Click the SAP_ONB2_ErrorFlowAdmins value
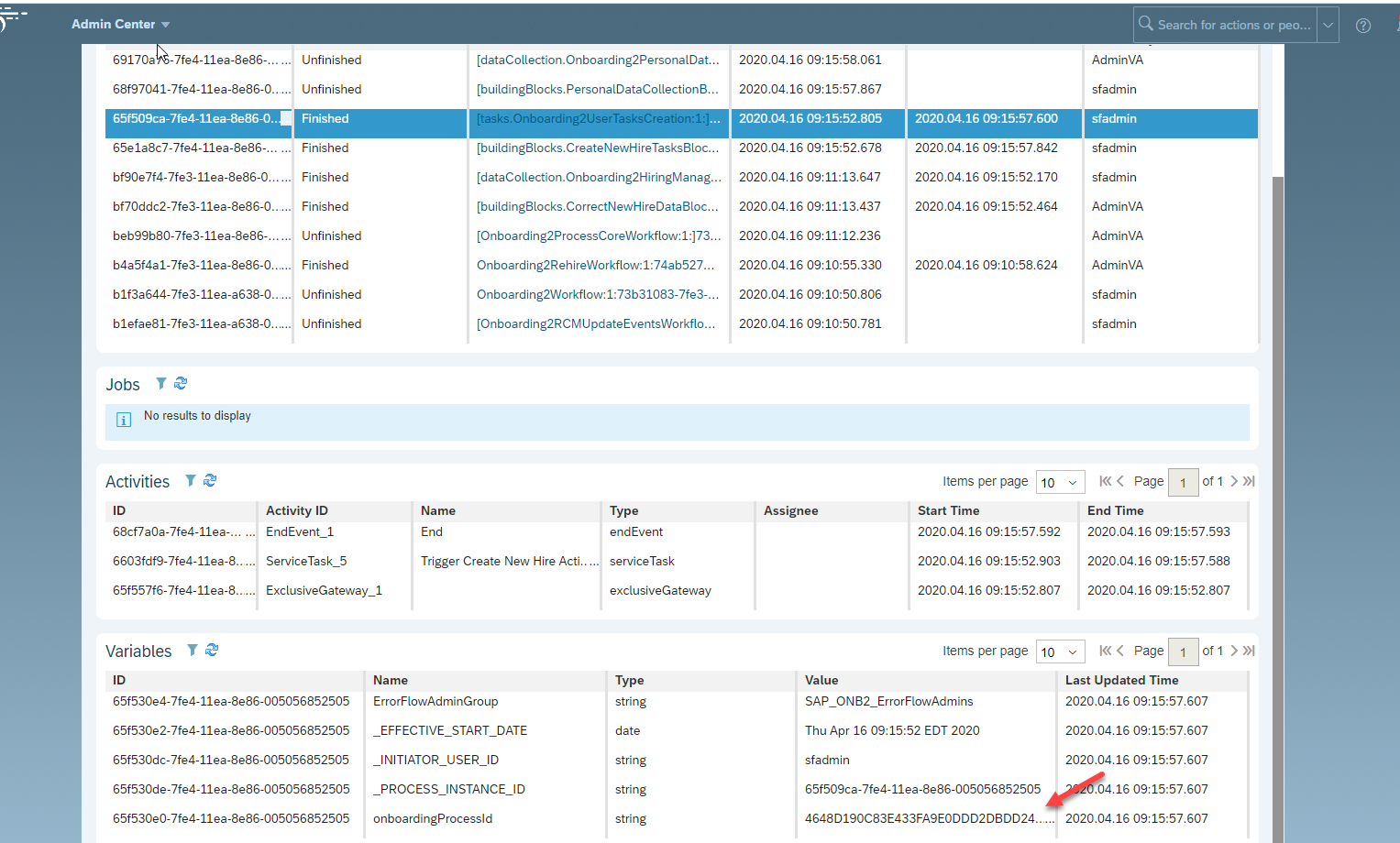 (889, 701)
